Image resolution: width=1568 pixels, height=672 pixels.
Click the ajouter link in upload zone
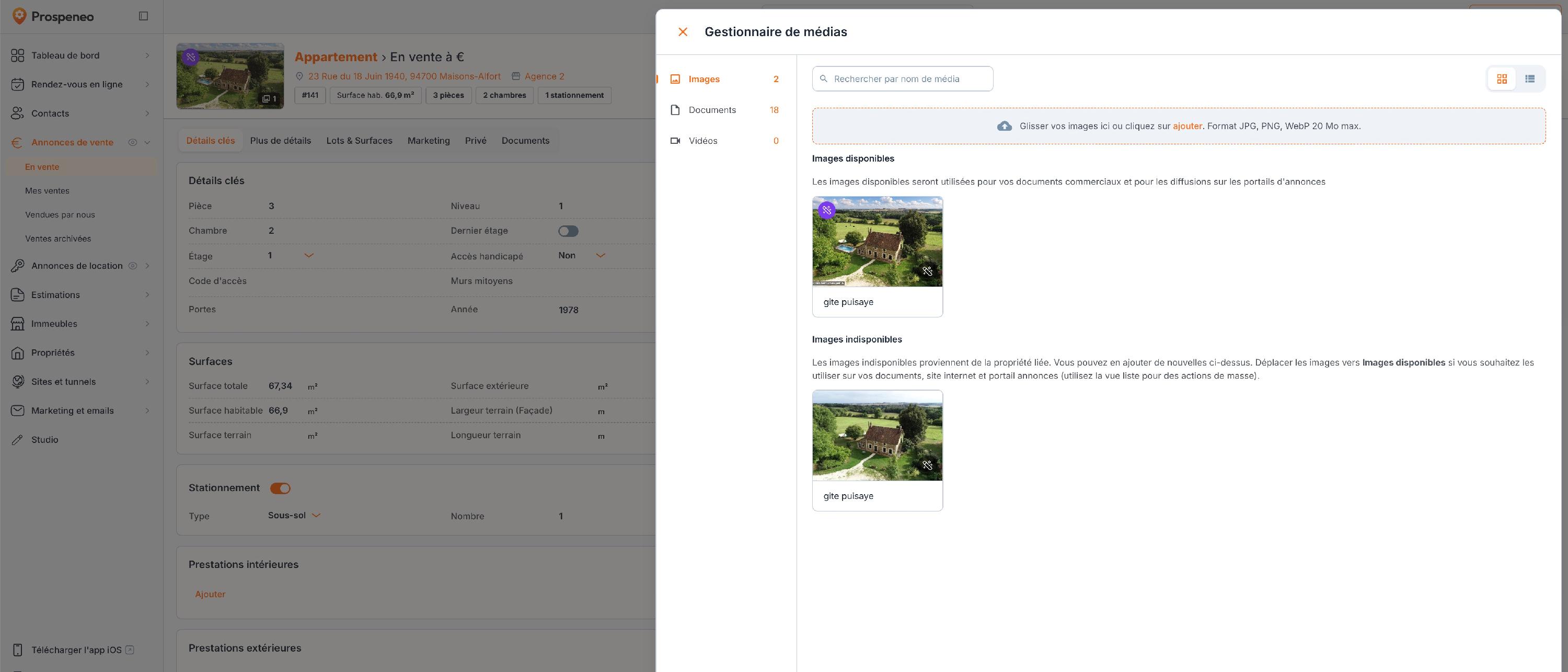1187,126
